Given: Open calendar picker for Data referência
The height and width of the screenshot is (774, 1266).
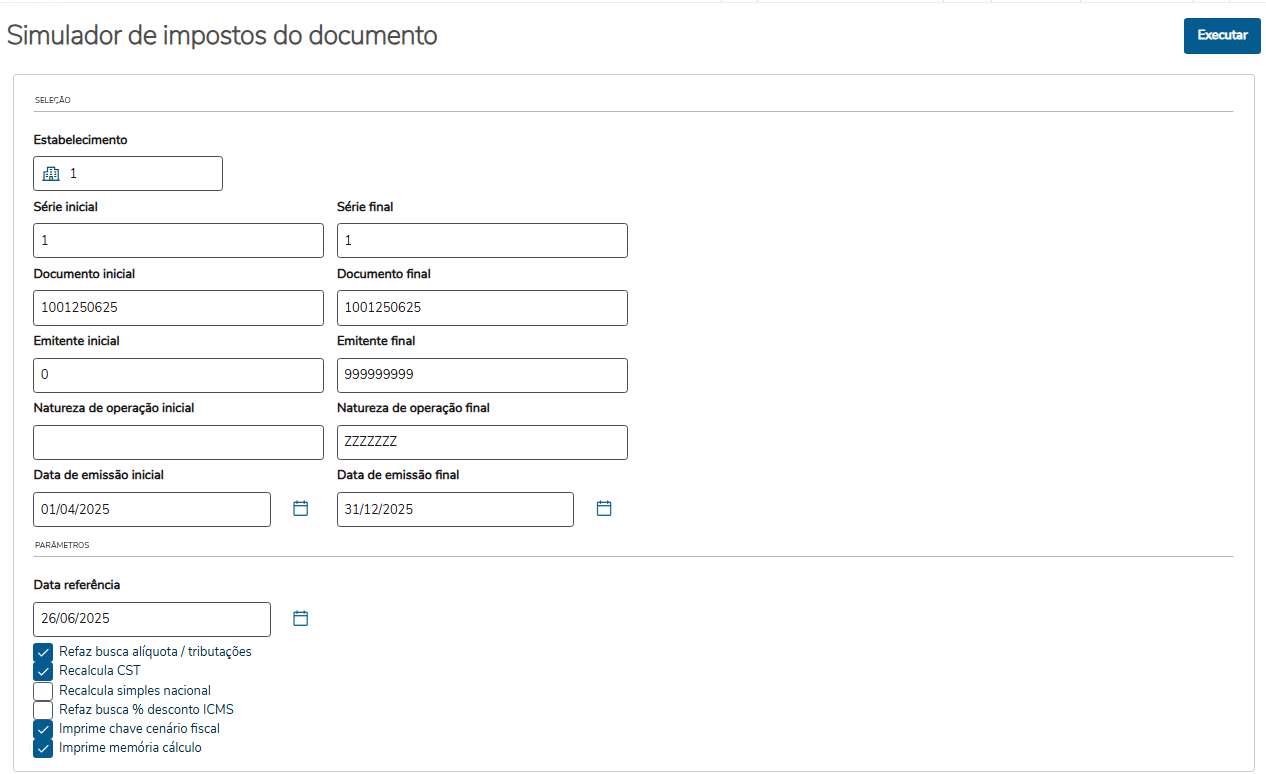Looking at the screenshot, I should [301, 619].
